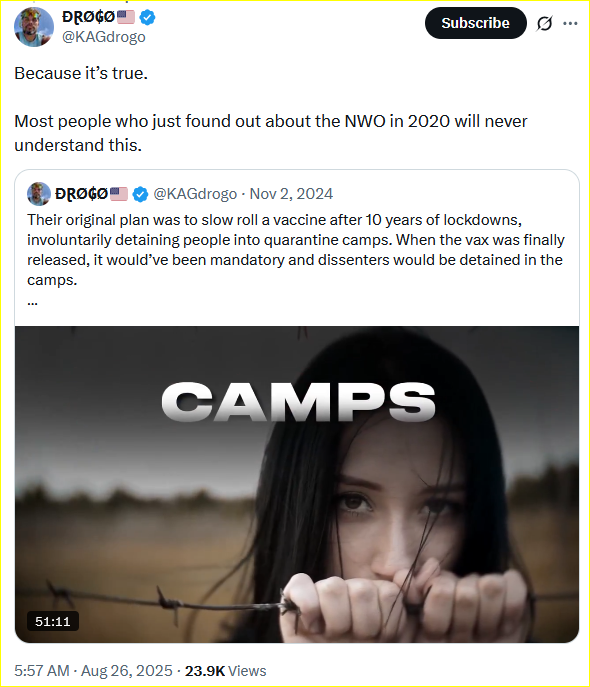Click the DROGO display name in header
590x687 pixels.
[88, 18]
